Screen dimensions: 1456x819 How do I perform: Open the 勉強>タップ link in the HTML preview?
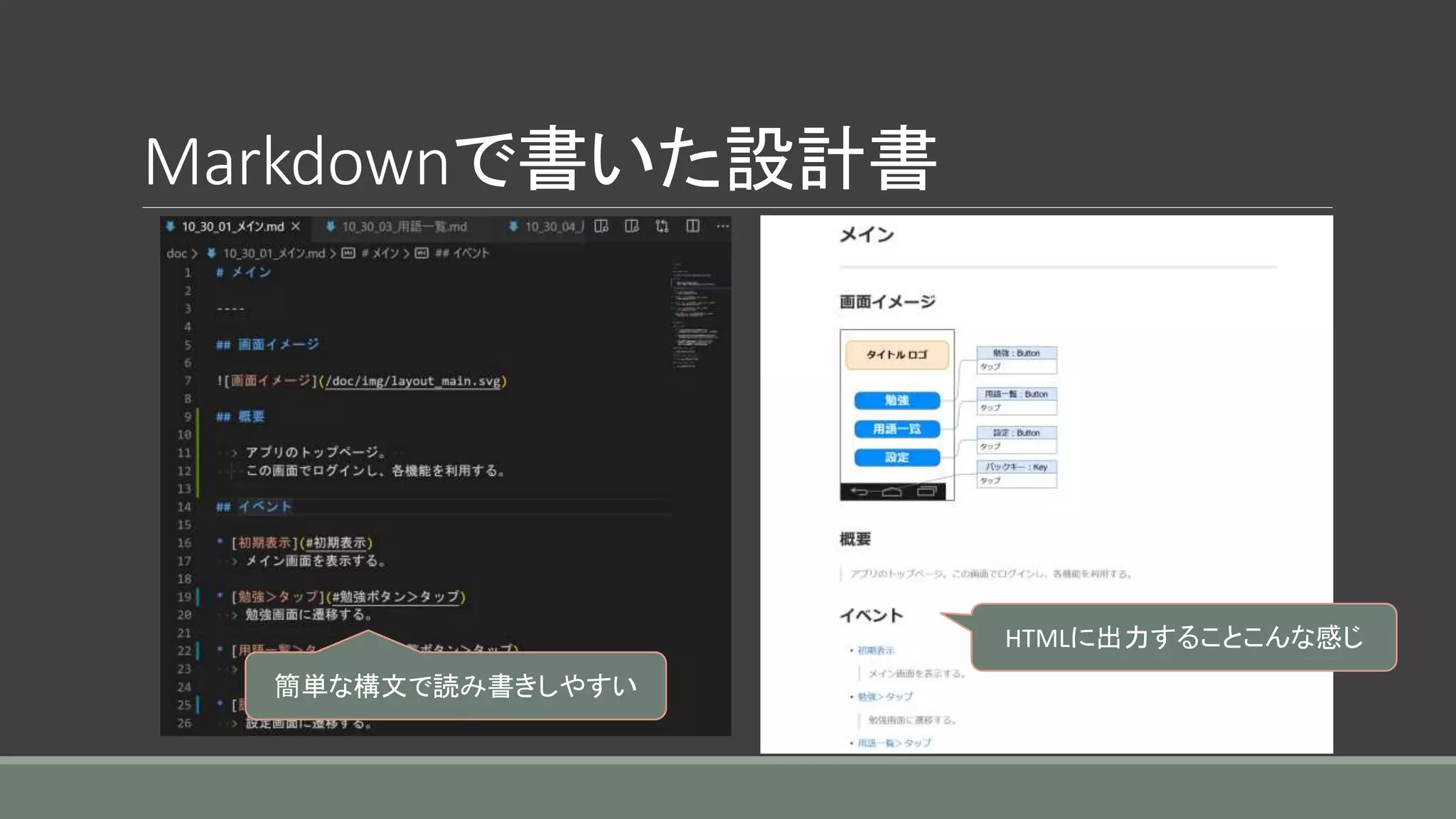885,697
